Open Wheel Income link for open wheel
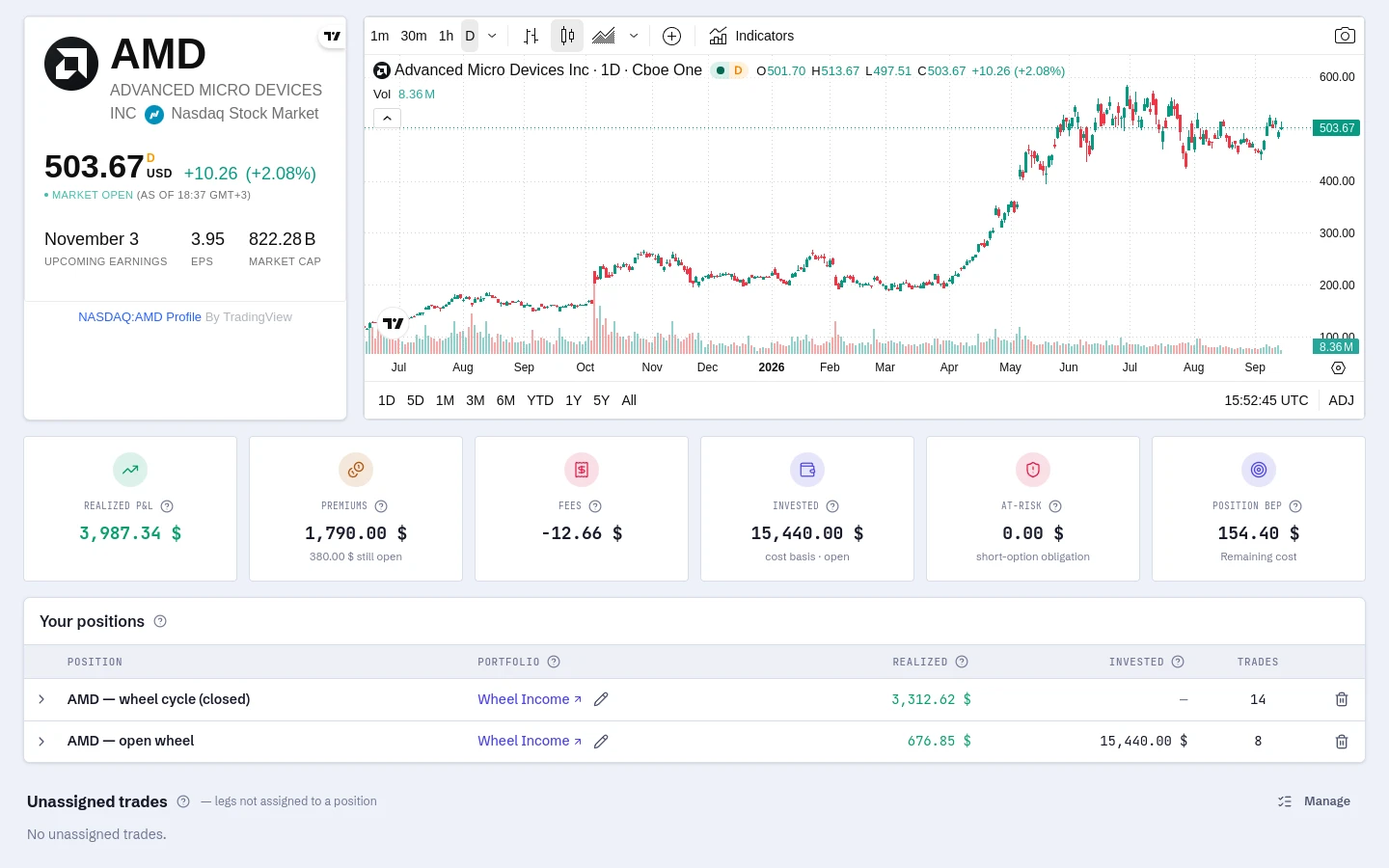The width and height of the screenshot is (1389, 868). click(x=530, y=741)
